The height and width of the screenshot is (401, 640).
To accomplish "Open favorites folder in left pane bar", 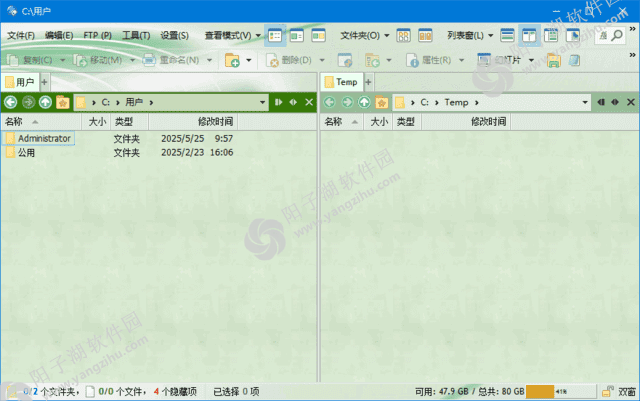I will 62,102.
